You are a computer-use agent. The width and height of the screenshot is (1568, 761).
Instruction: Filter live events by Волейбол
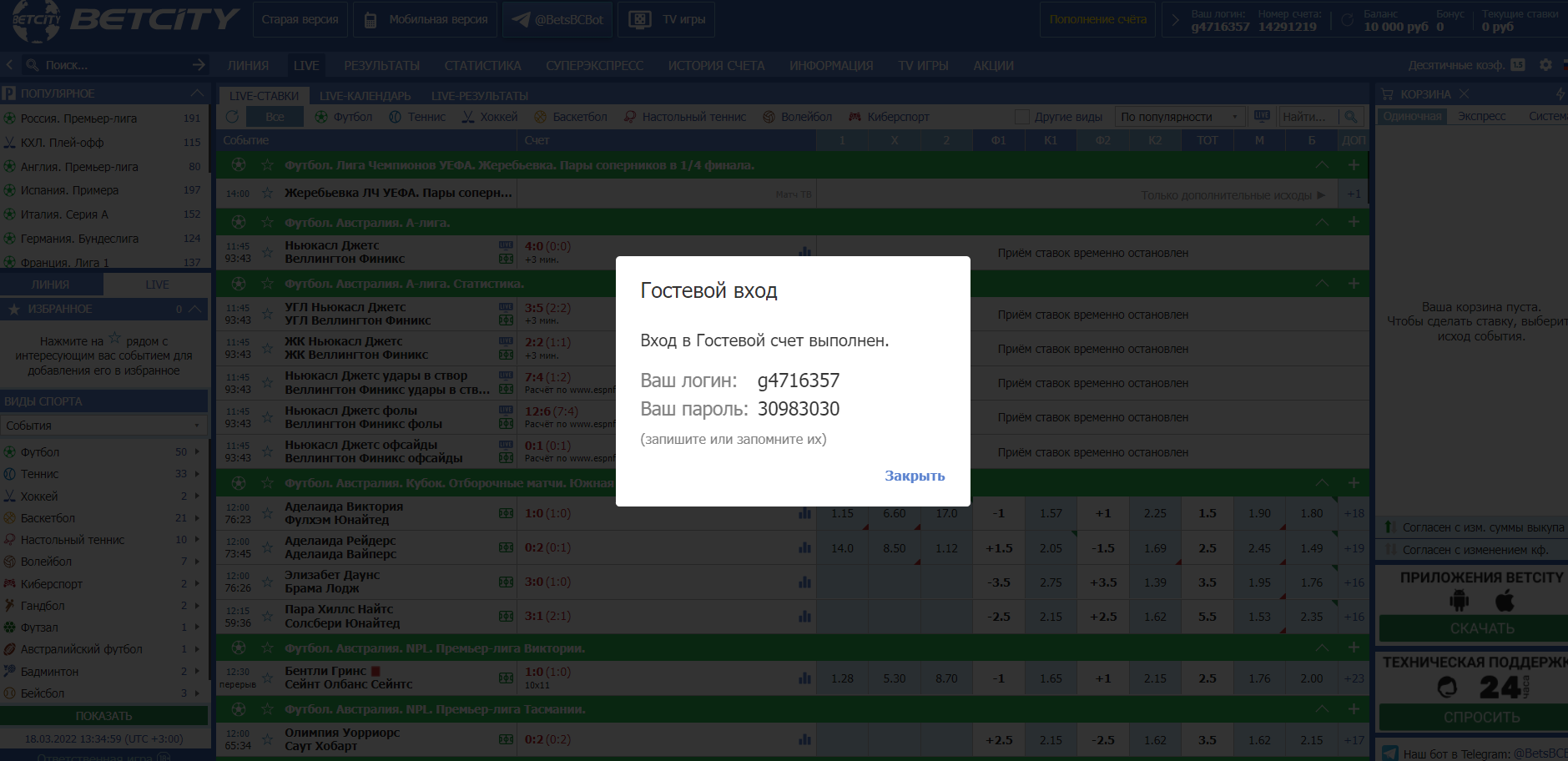(798, 117)
